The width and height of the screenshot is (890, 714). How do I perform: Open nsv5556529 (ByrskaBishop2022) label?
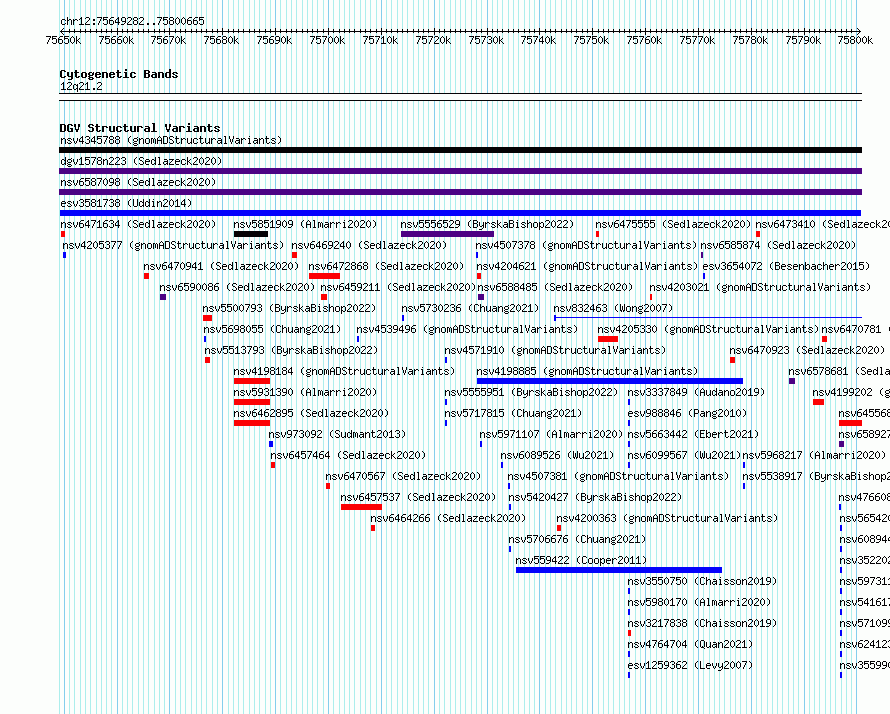[487, 224]
